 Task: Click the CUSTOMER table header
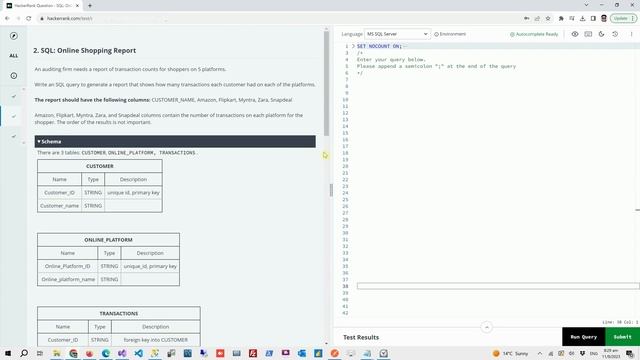(100, 166)
